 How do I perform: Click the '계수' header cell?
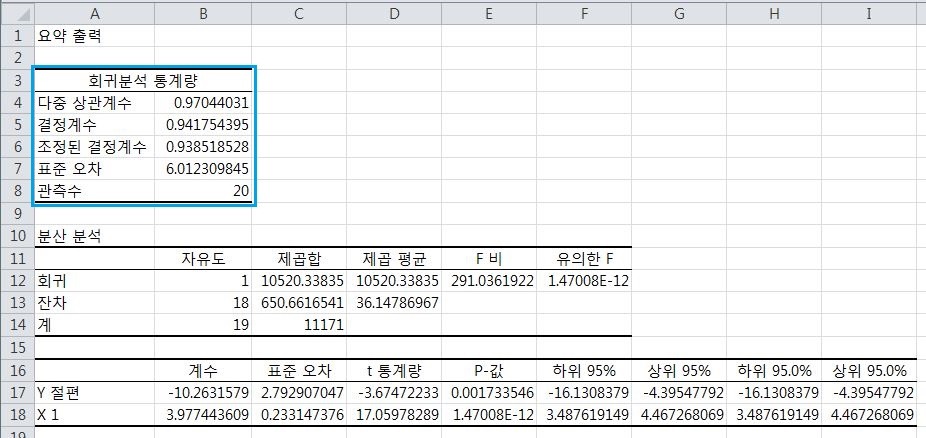pos(203,370)
